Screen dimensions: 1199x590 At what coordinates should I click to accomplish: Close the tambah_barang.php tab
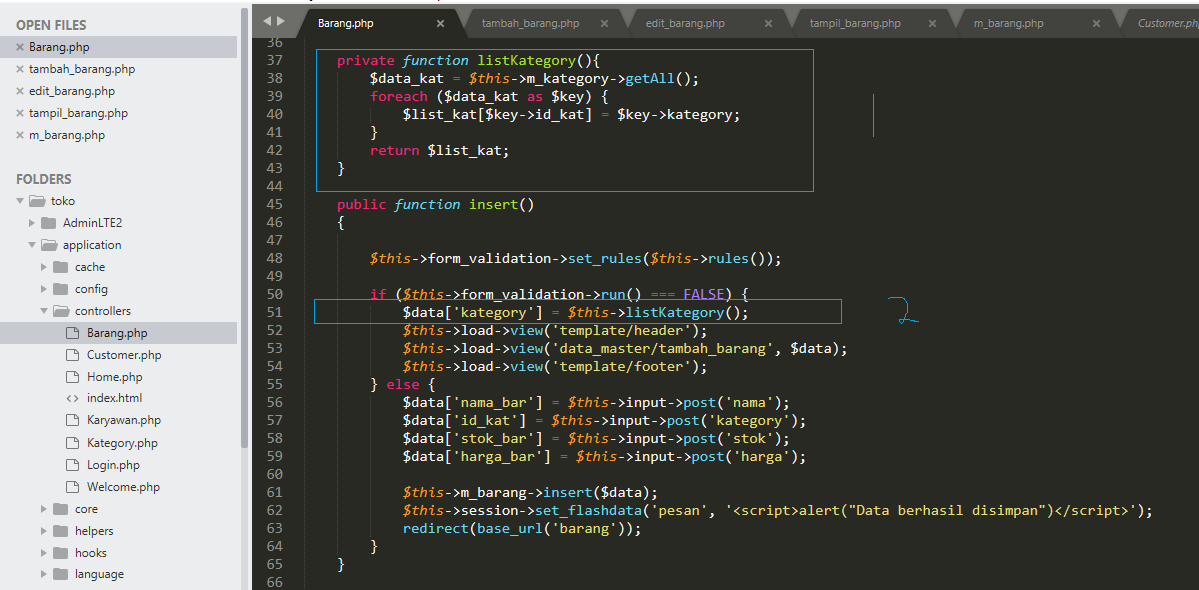coord(604,24)
